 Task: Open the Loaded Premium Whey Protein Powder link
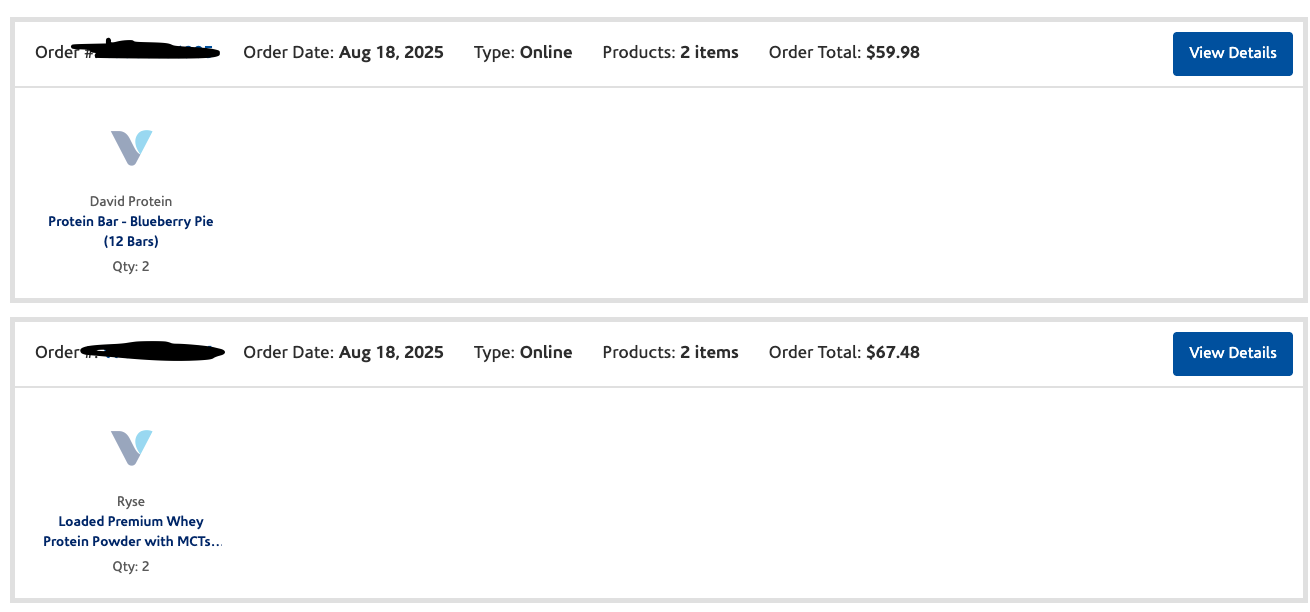pyautogui.click(x=131, y=531)
